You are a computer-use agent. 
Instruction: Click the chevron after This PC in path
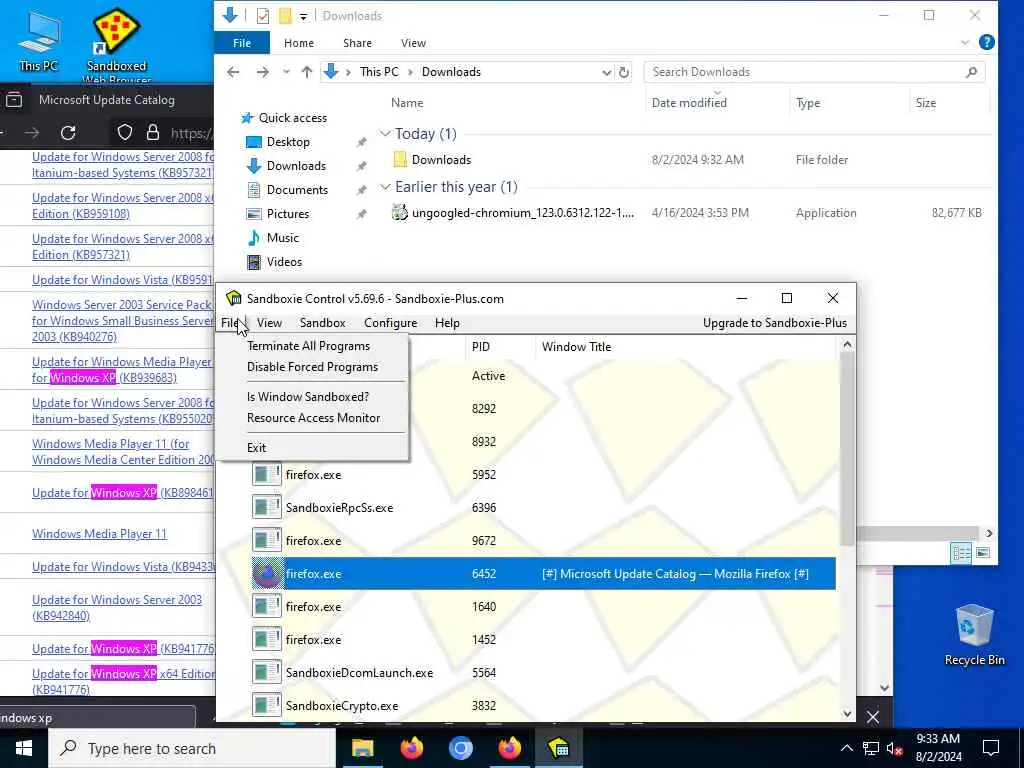411,72
